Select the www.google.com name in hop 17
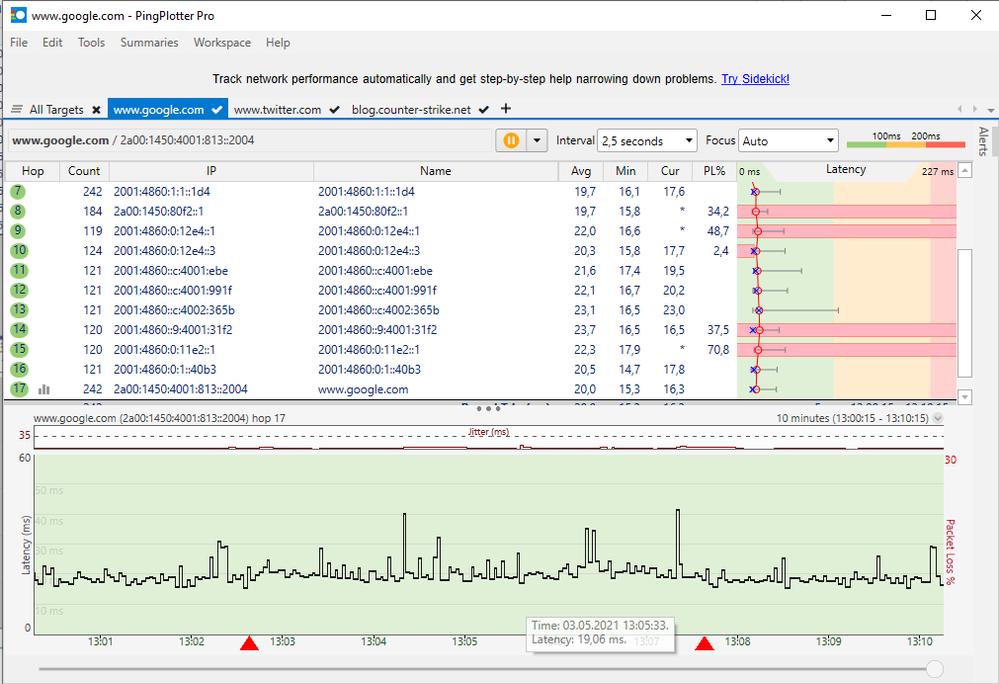 pyautogui.click(x=363, y=389)
